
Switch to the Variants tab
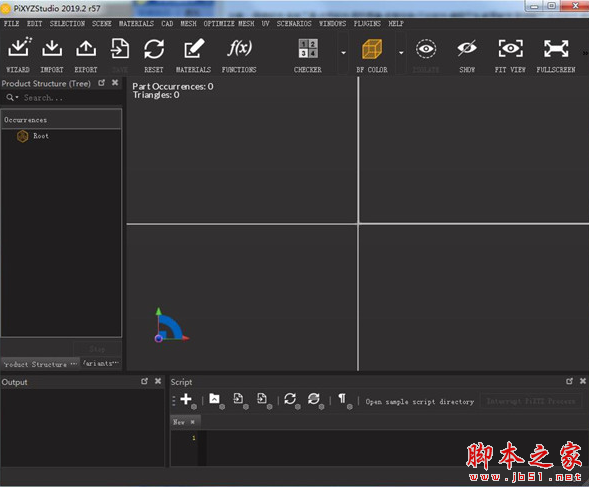[101, 364]
